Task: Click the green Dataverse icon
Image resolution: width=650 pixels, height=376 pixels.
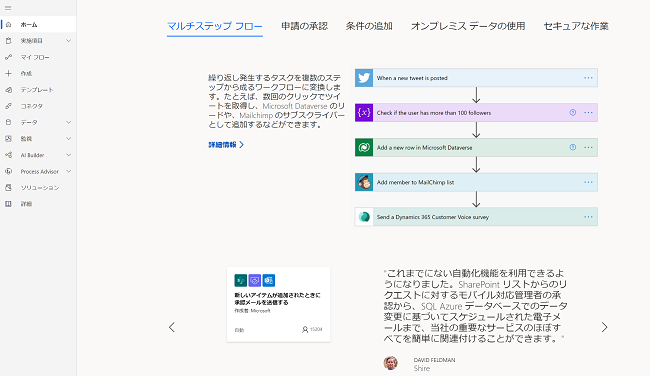Action: [364, 148]
